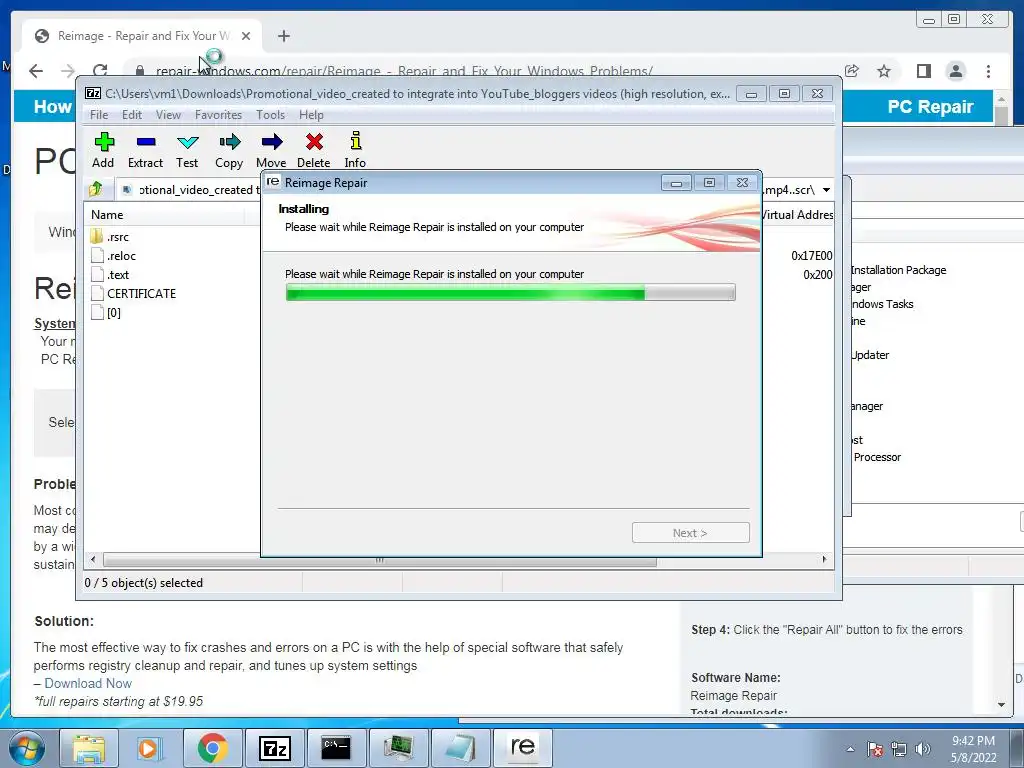Close the Reimage browser tab
Screen dimensions: 1024x768
click(x=246, y=36)
